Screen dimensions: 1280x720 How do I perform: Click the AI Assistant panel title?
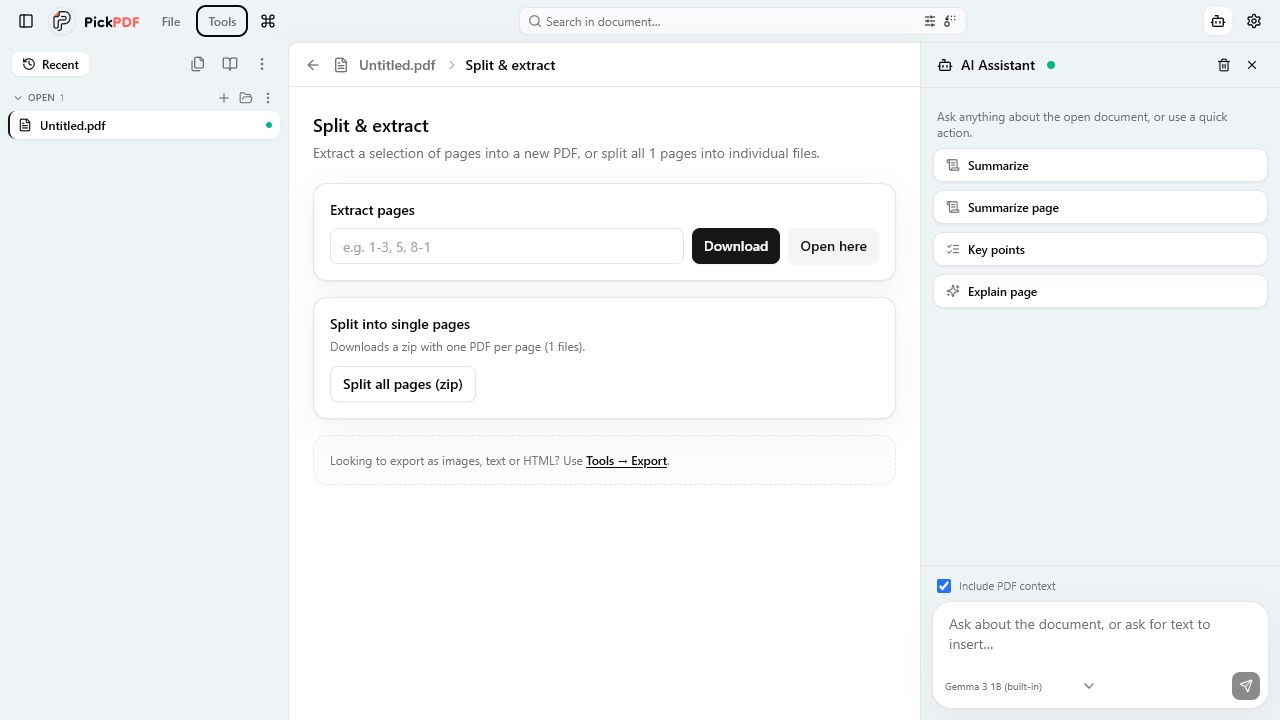click(998, 65)
